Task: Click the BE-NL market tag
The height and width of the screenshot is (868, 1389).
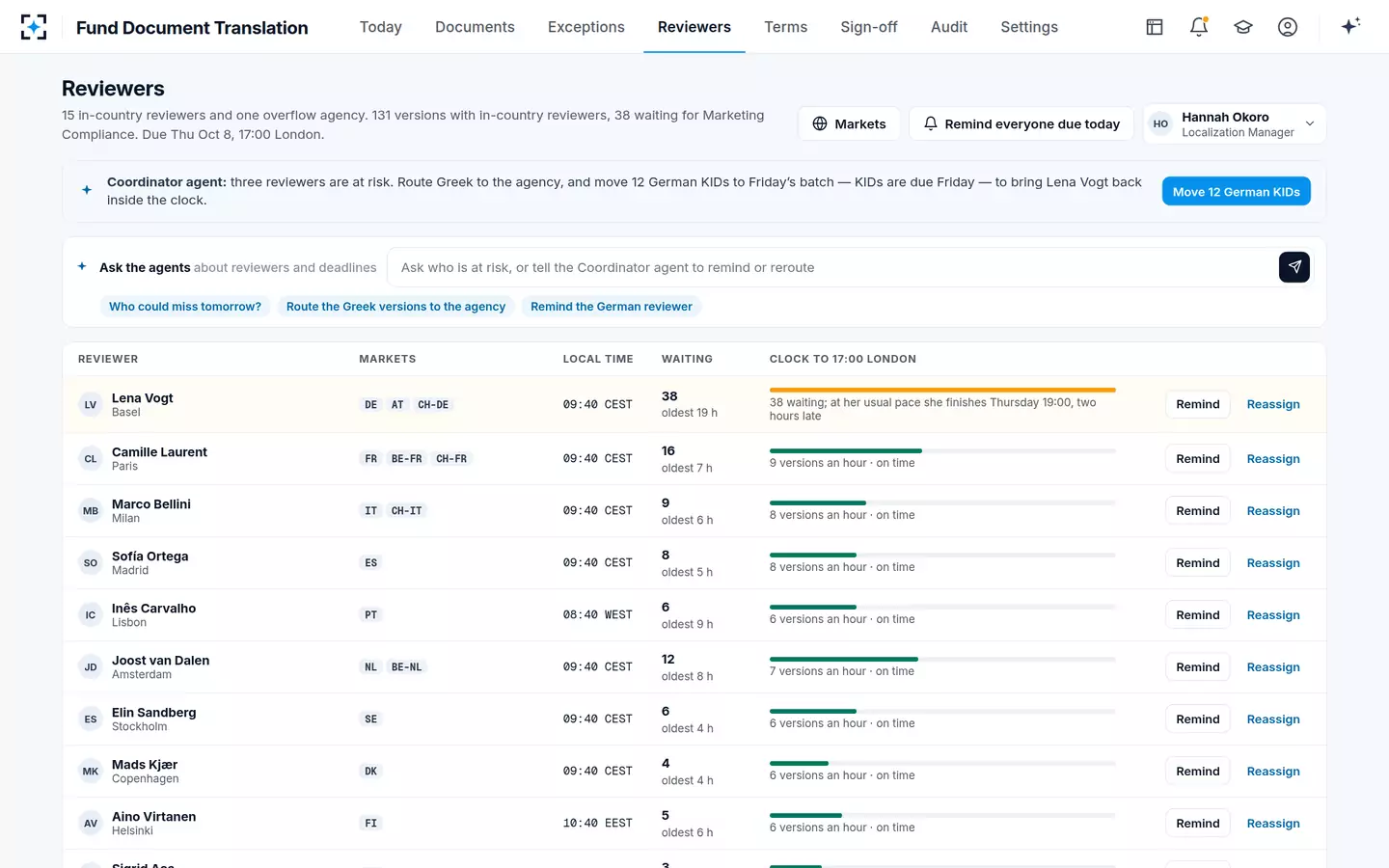Action: point(406,667)
